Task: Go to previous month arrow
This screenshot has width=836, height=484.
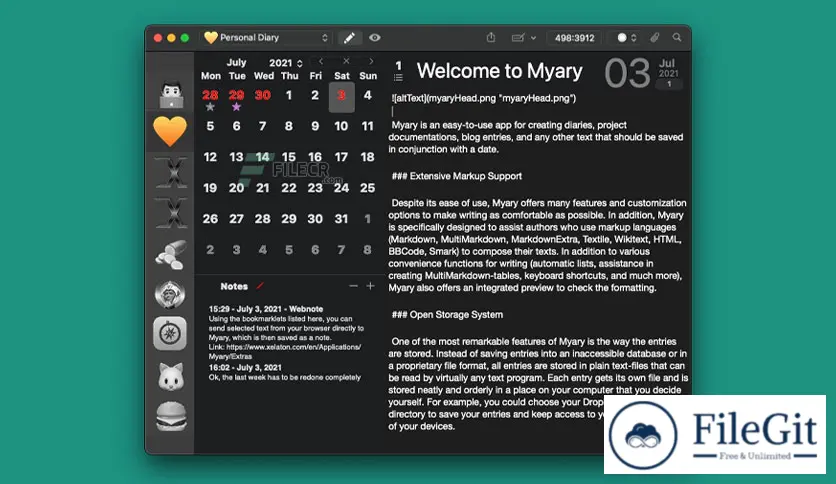Action: pos(320,61)
